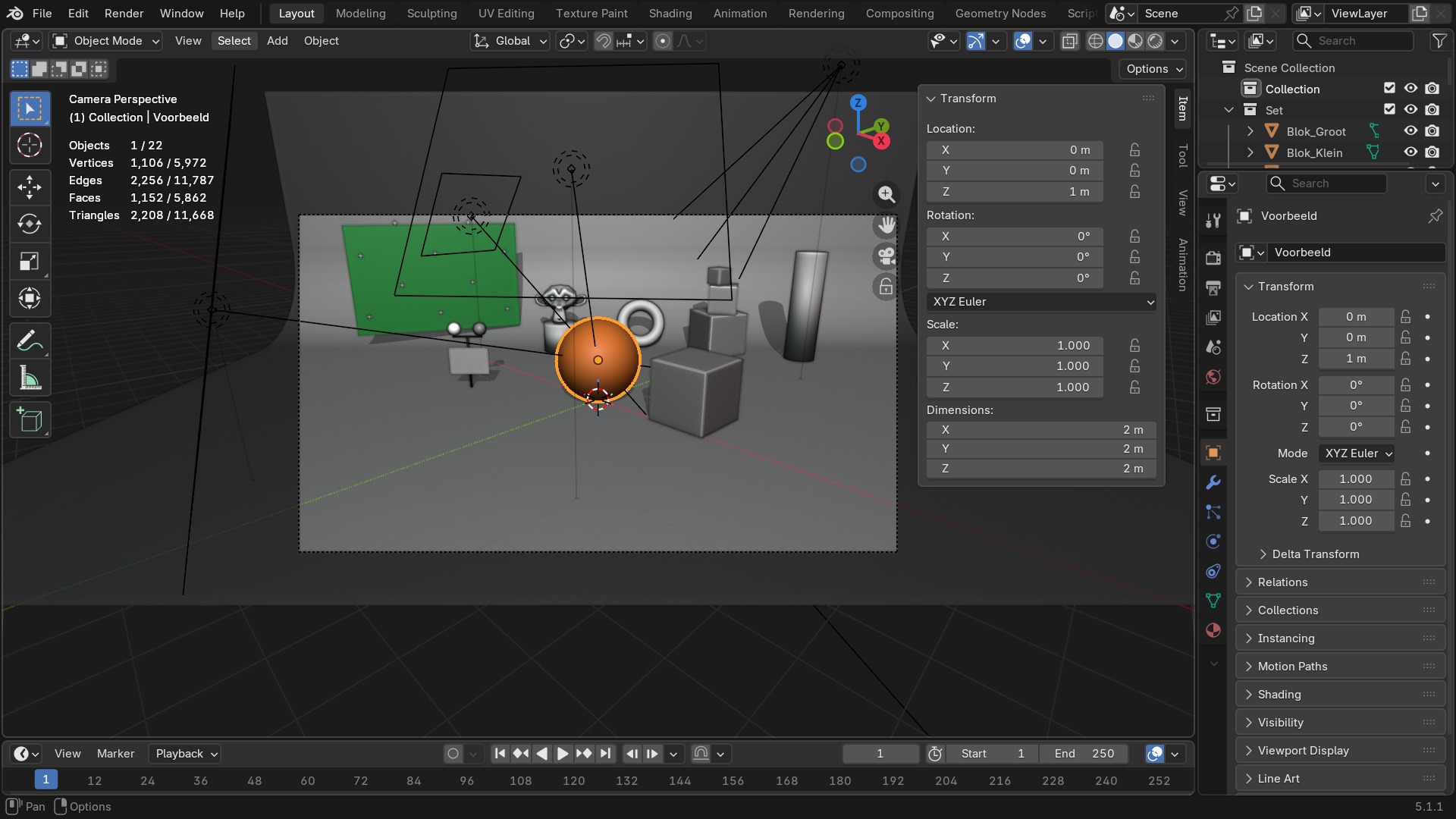Expand the Viewport Display panel
The image size is (1456, 819).
[1340, 751]
